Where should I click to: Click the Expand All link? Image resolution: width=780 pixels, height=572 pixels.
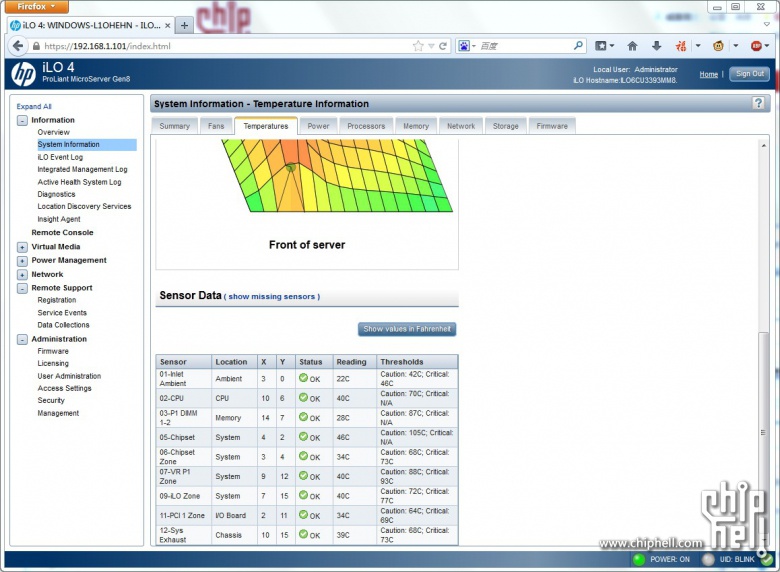pyautogui.click(x=34, y=106)
